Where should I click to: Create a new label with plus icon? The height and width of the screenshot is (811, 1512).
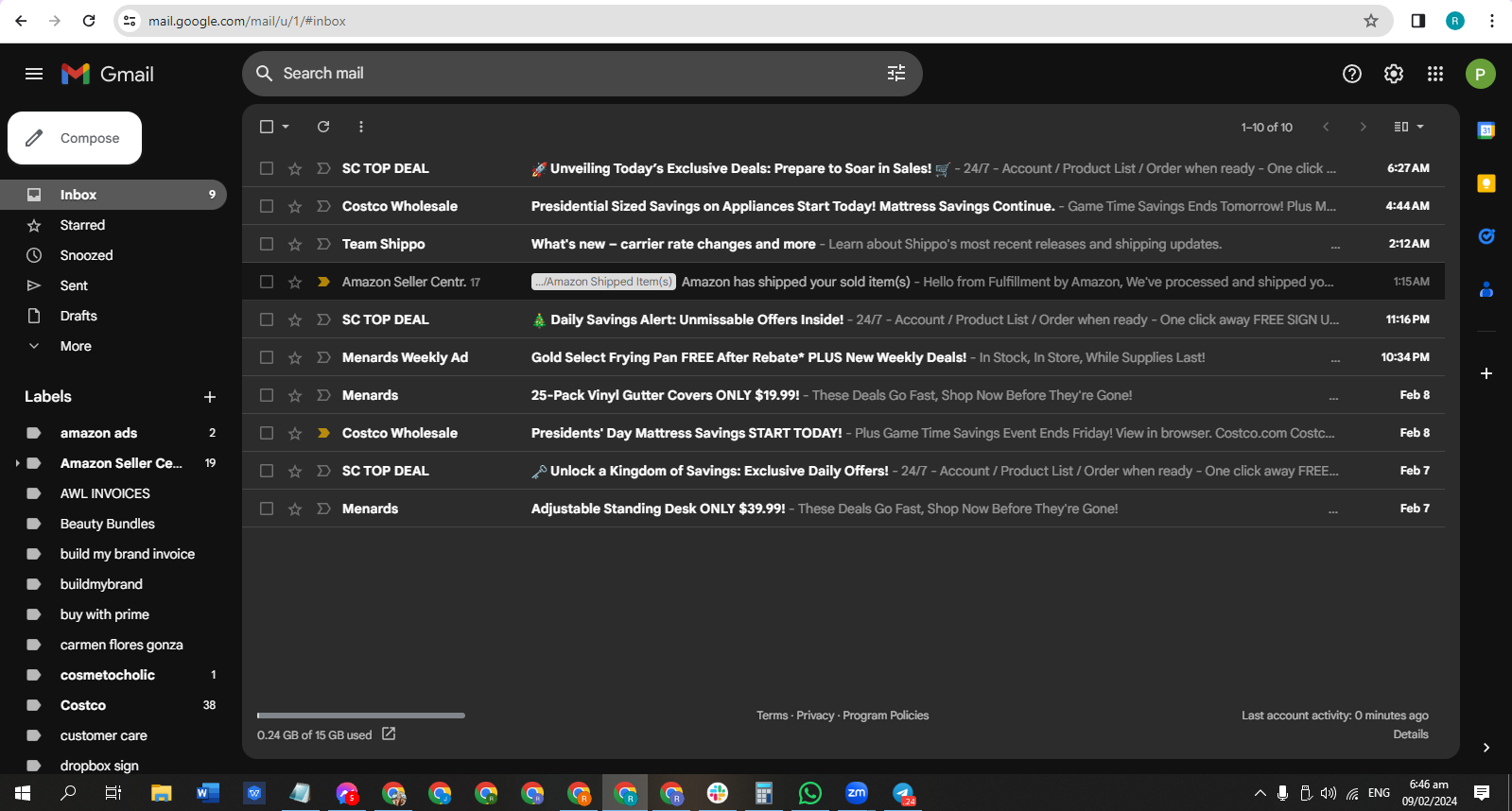(210, 397)
